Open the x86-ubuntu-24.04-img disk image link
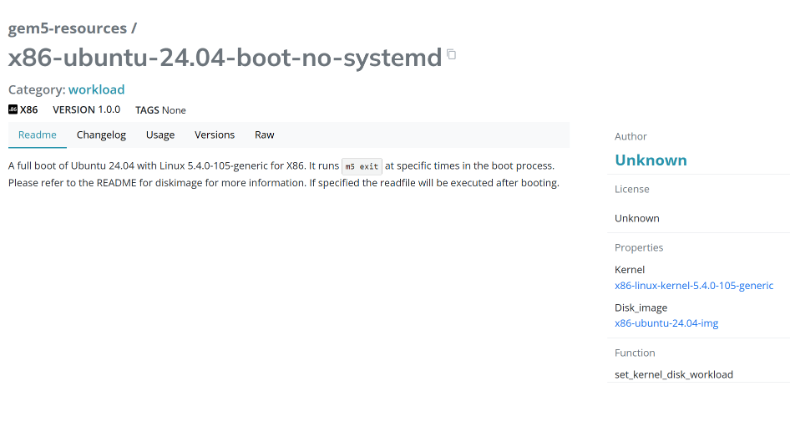The height and width of the screenshot is (445, 793). pyautogui.click(x=666, y=323)
